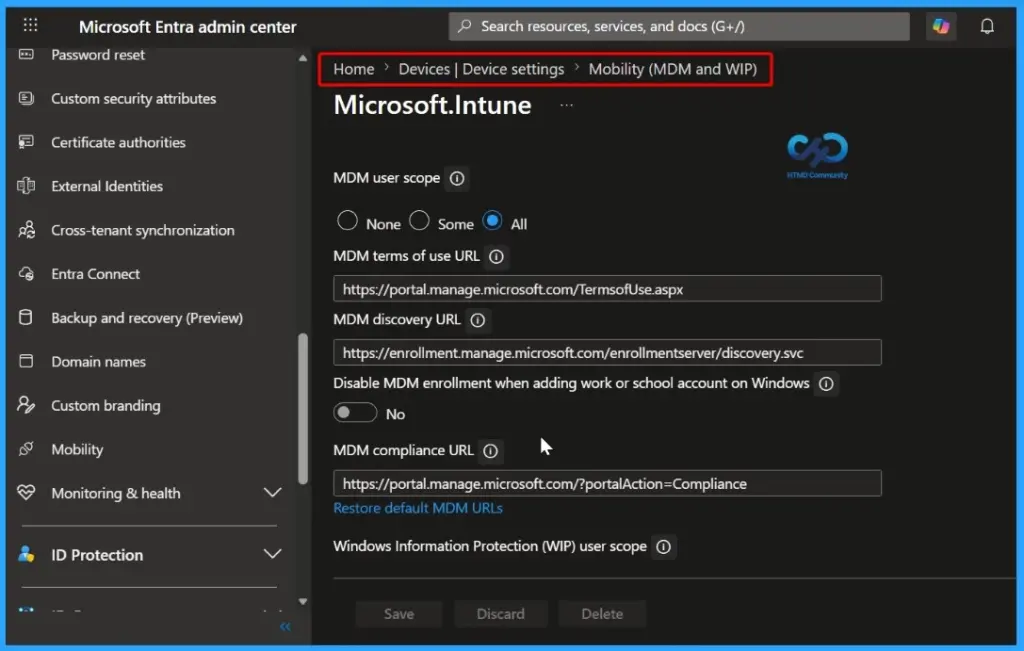This screenshot has width=1024, height=651.
Task: Click the Cross-tenant synchronization icon
Action: [x=26, y=230]
